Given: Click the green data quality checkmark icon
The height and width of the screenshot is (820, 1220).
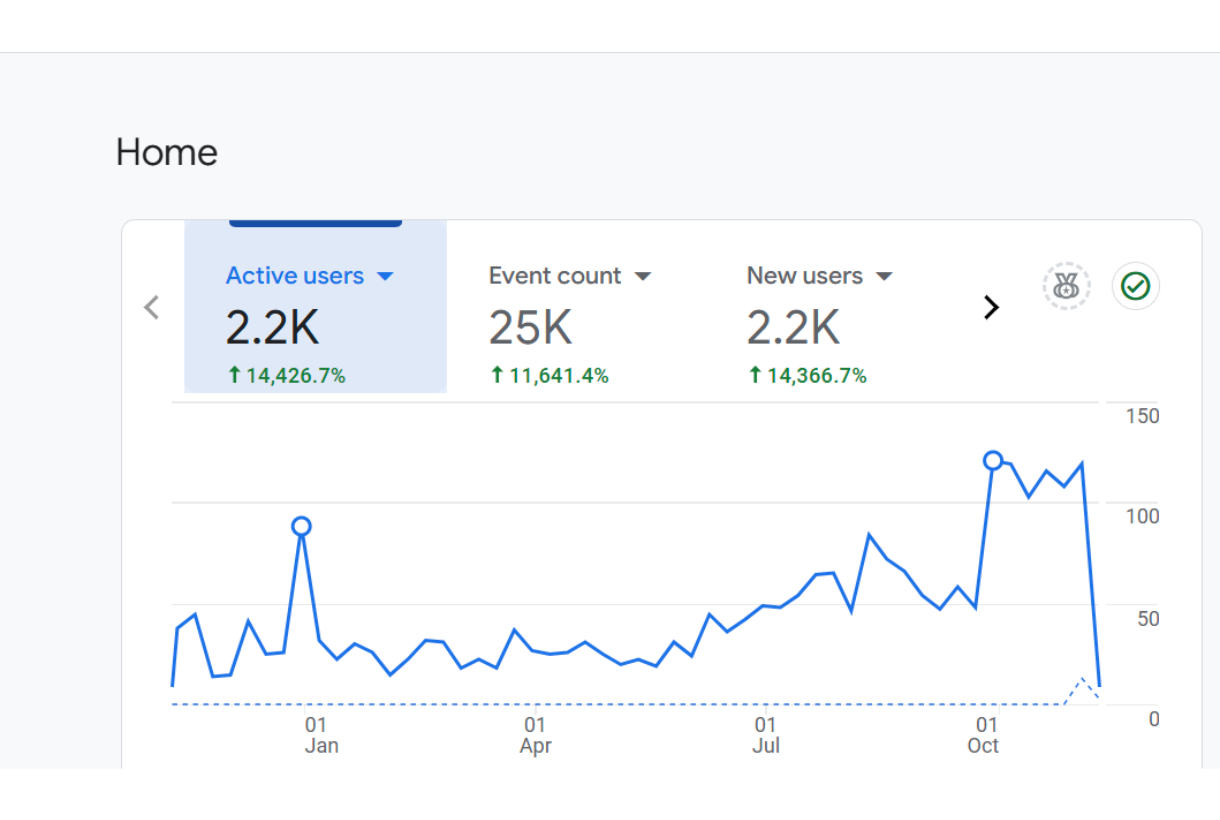Looking at the screenshot, I should point(1135,286).
